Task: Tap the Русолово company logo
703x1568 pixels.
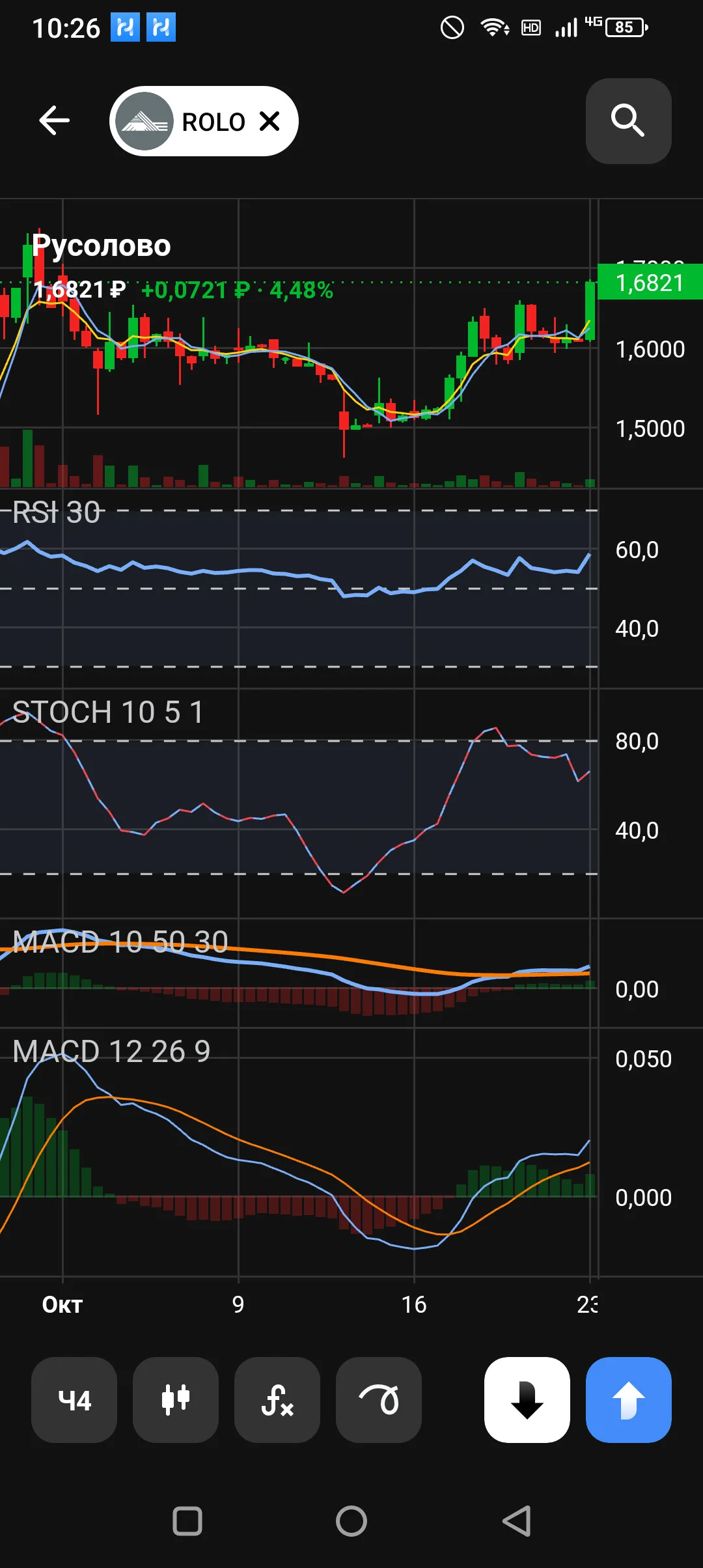Action: pyautogui.click(x=144, y=121)
